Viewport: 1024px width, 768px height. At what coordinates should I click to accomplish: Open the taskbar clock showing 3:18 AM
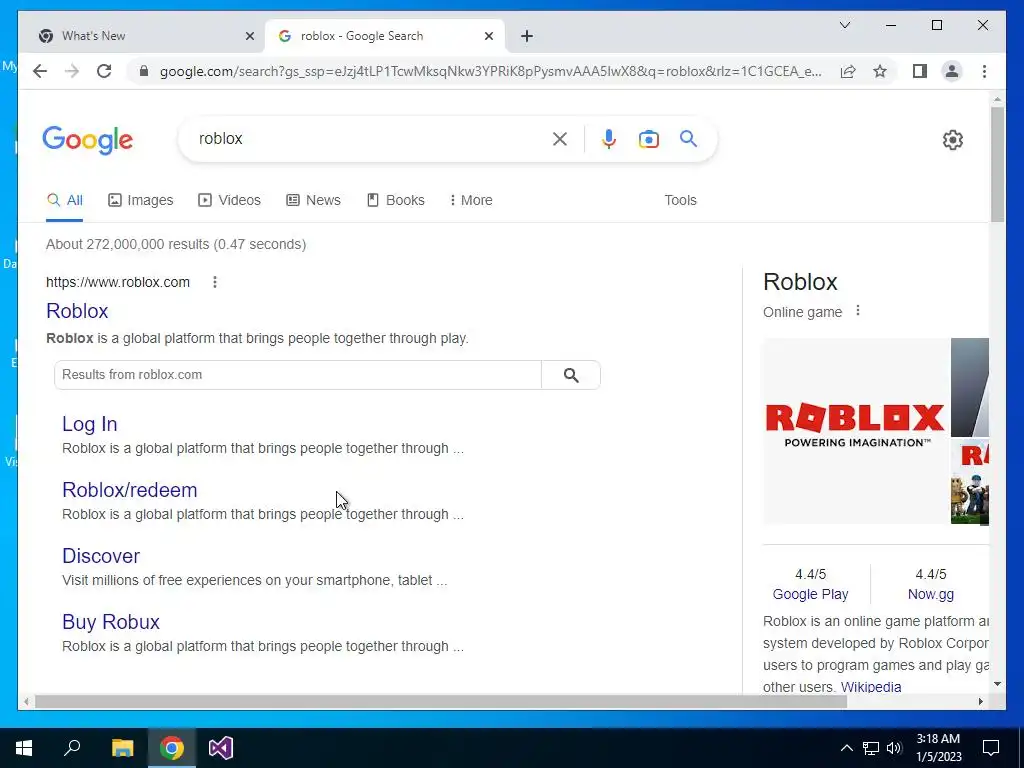pyautogui.click(x=938, y=748)
